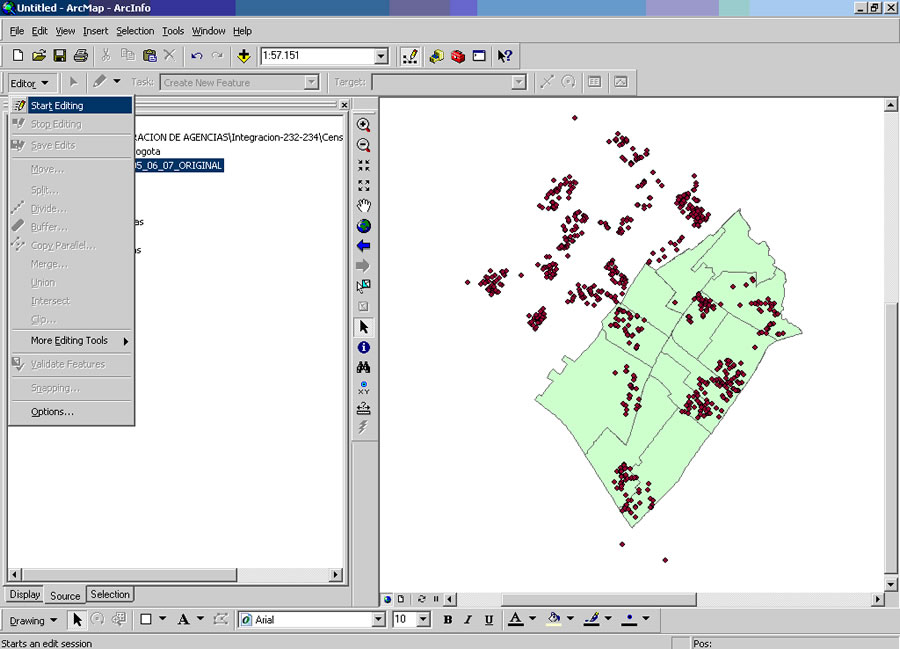Open Find with the binoculars icon
The height and width of the screenshot is (649, 900).
363,367
